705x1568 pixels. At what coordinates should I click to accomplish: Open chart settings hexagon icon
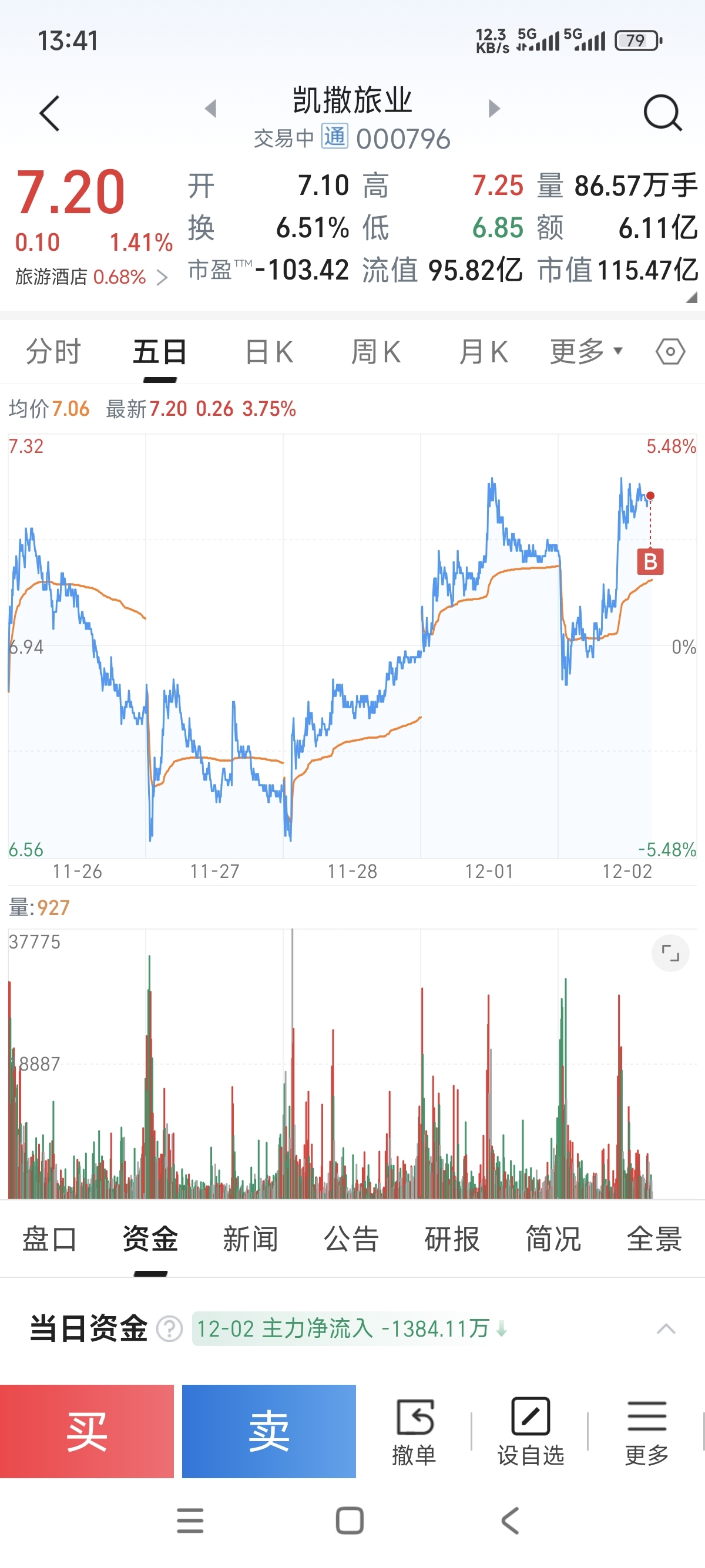pos(670,352)
